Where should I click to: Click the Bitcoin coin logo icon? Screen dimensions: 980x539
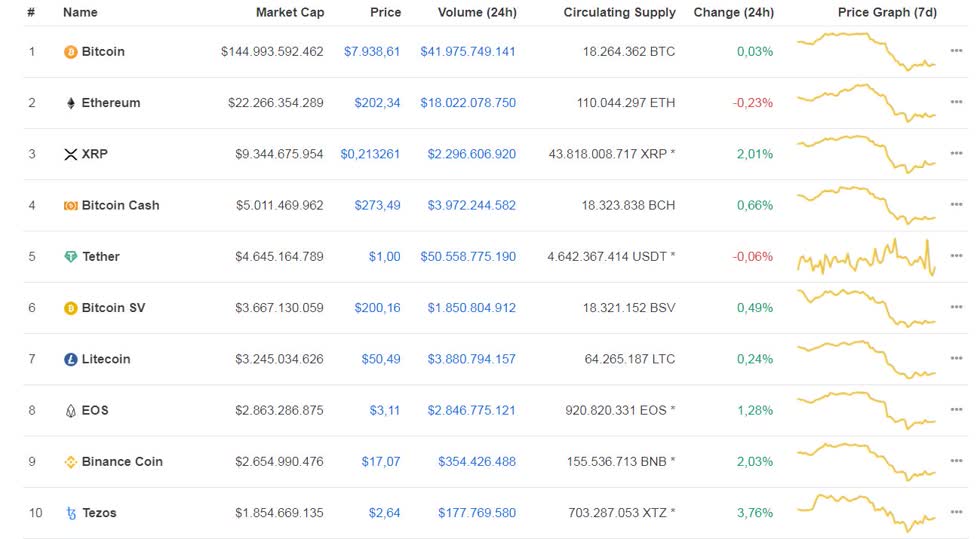71,51
